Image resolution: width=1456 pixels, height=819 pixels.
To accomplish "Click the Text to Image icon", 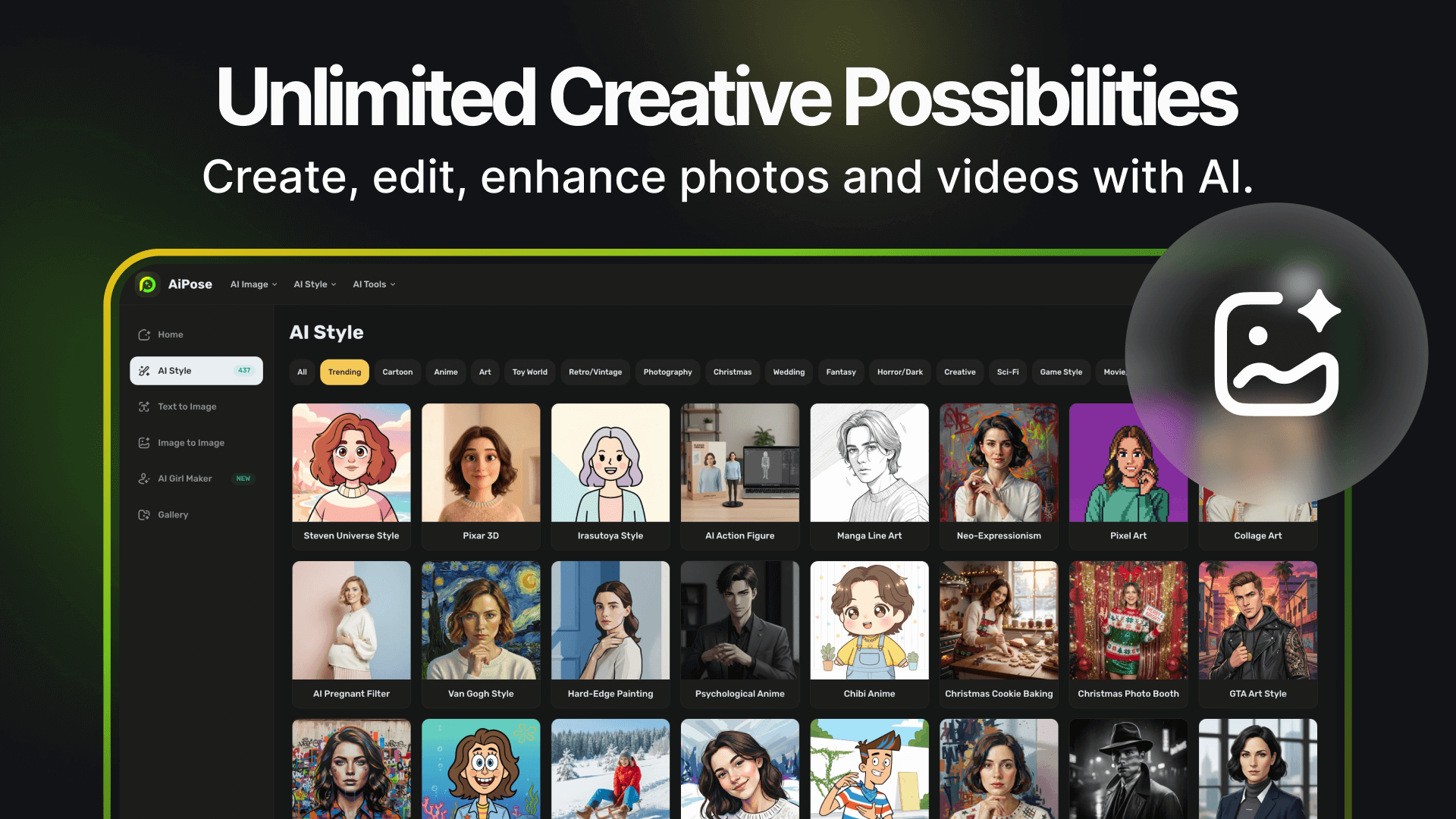I will tap(144, 407).
